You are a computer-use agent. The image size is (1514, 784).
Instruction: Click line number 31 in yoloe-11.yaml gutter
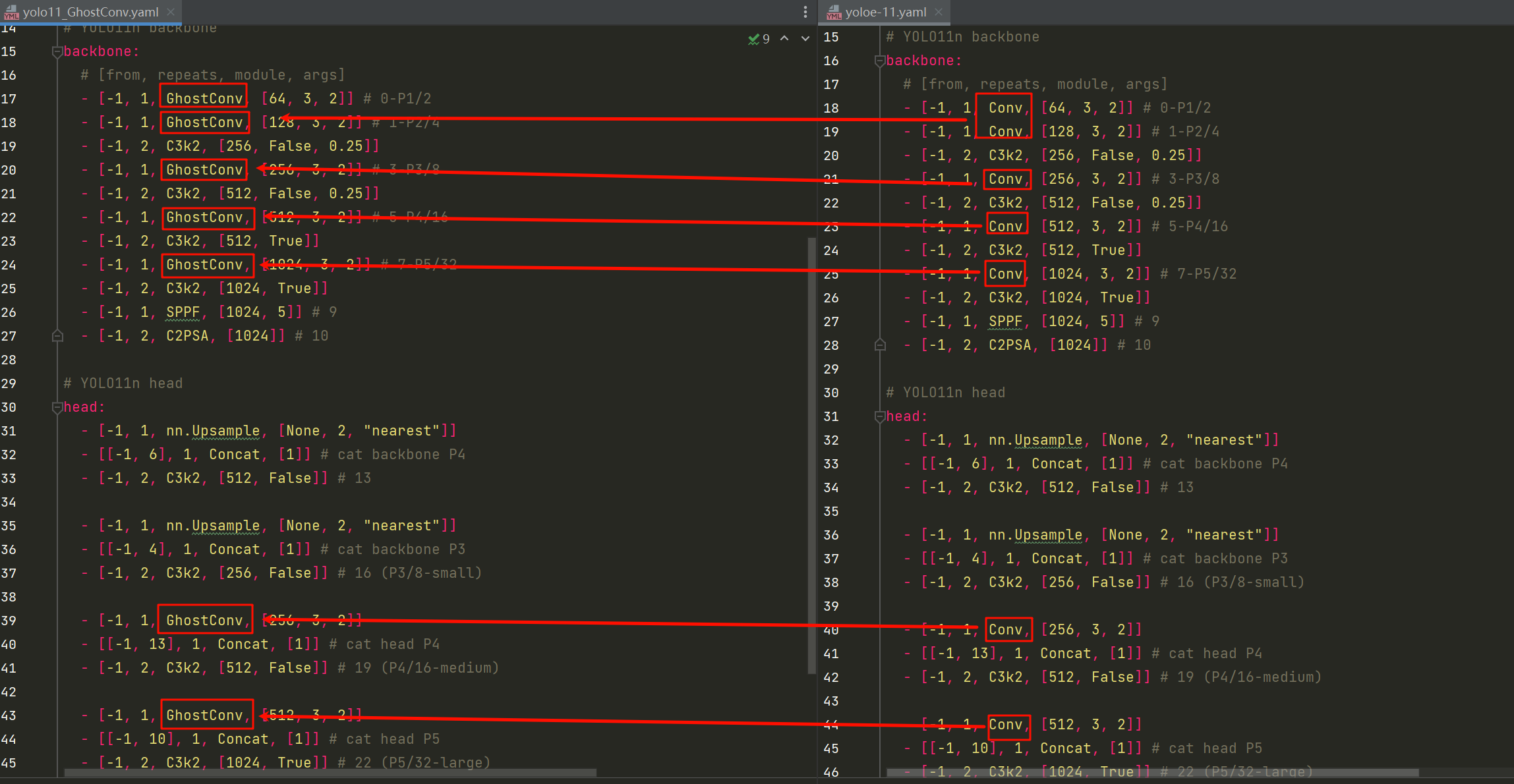point(831,416)
